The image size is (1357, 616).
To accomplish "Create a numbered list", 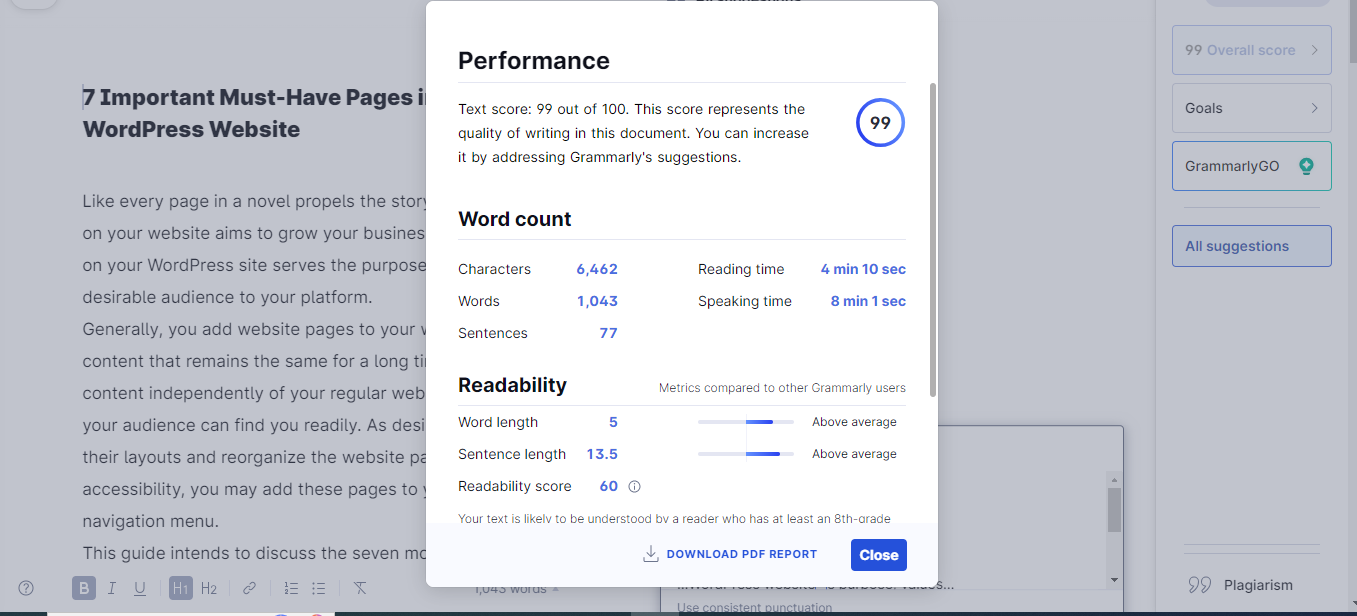I will (x=291, y=588).
